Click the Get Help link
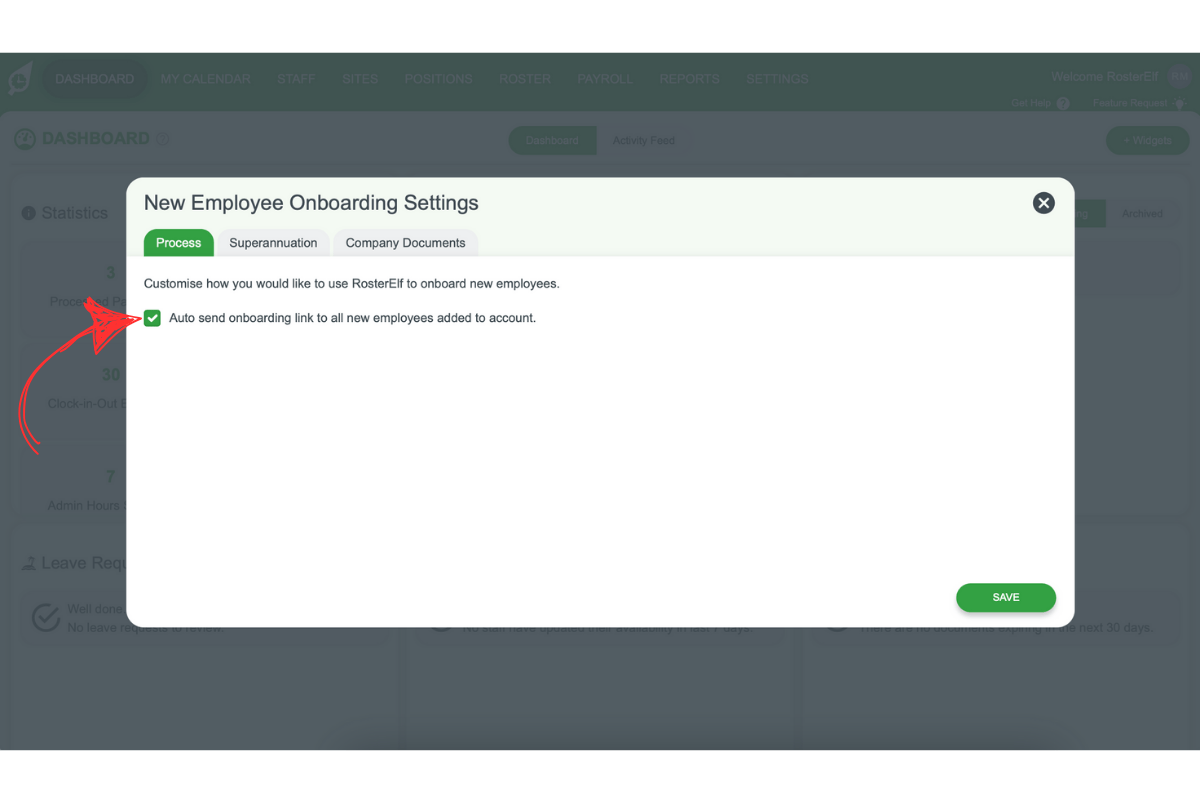 pos(1032,103)
